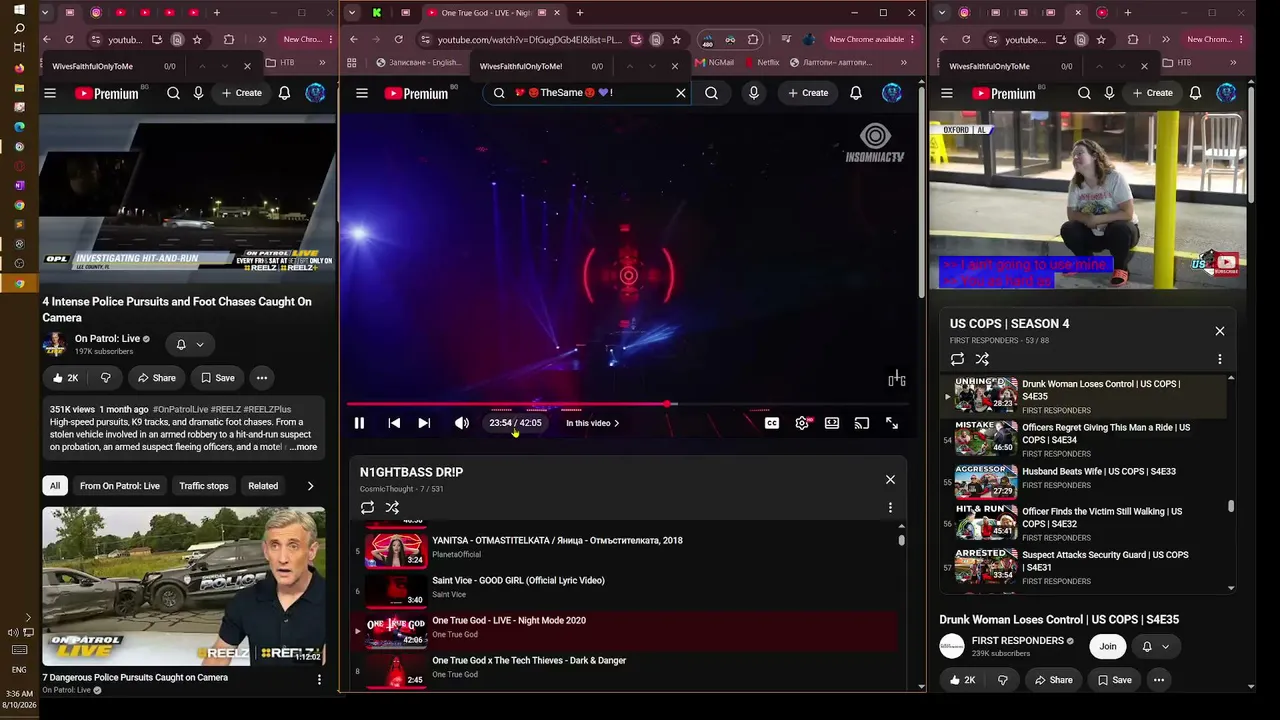Share the On Patrol: Live video
Screen dimensions: 1280x720
156,378
